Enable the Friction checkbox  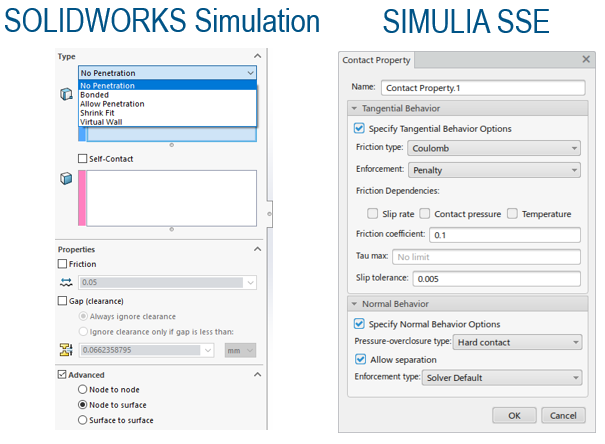tap(64, 264)
